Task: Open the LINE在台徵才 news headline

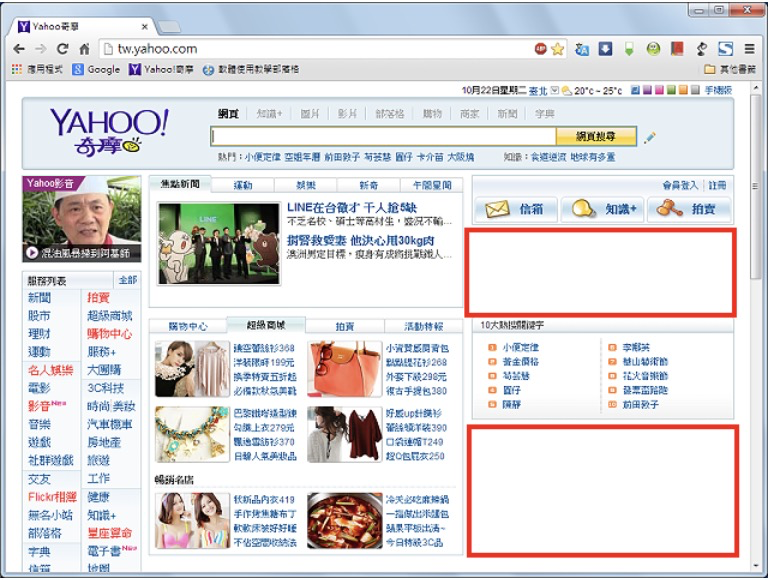Action: [352, 208]
